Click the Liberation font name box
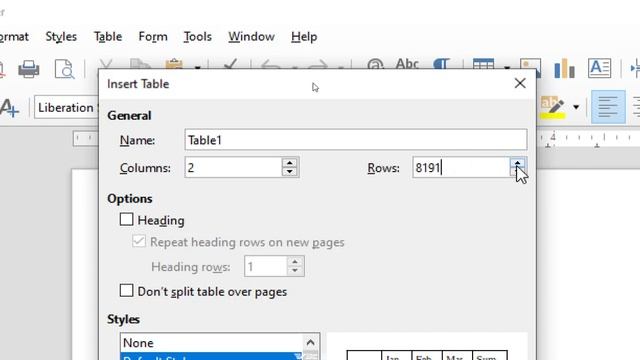Viewport: 640px width, 360px height. [67, 108]
